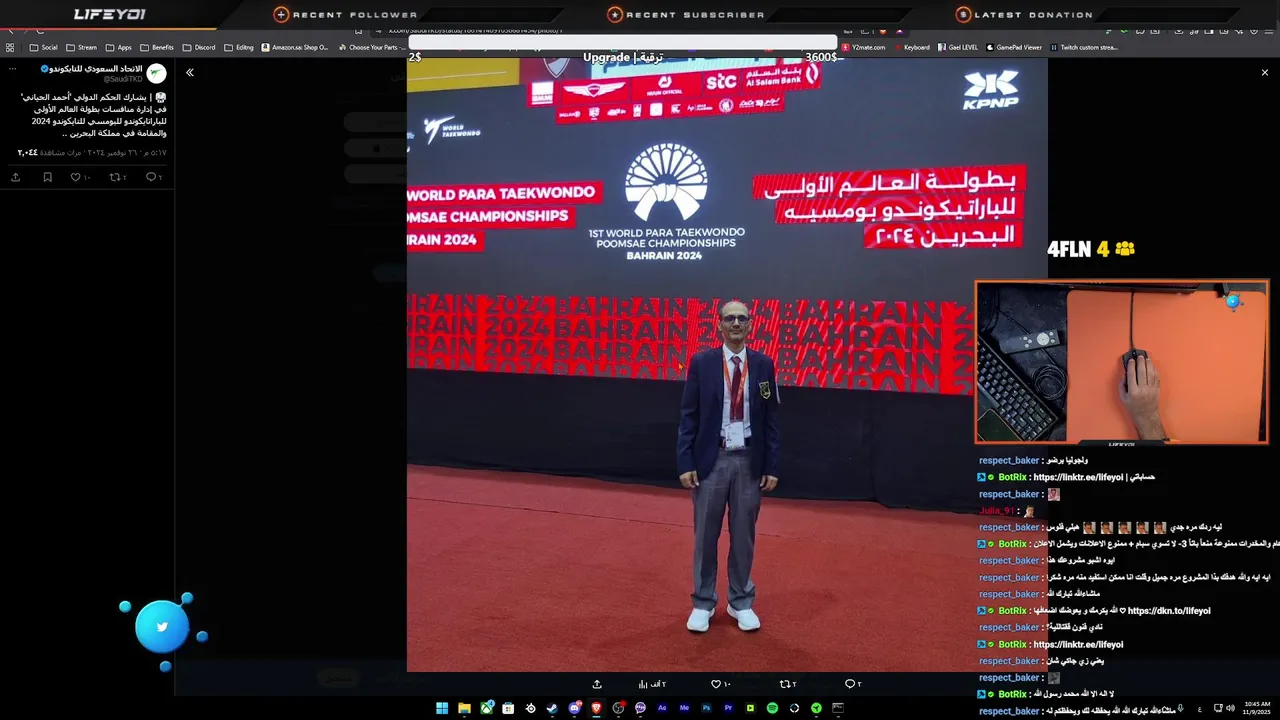Viewport: 1280px width, 720px height.
Task: Open Media Encoder from the taskbar
Action: [x=684, y=708]
